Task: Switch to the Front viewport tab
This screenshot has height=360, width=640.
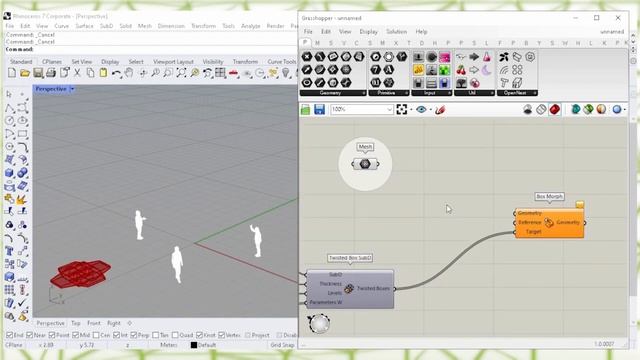Action: (93, 323)
